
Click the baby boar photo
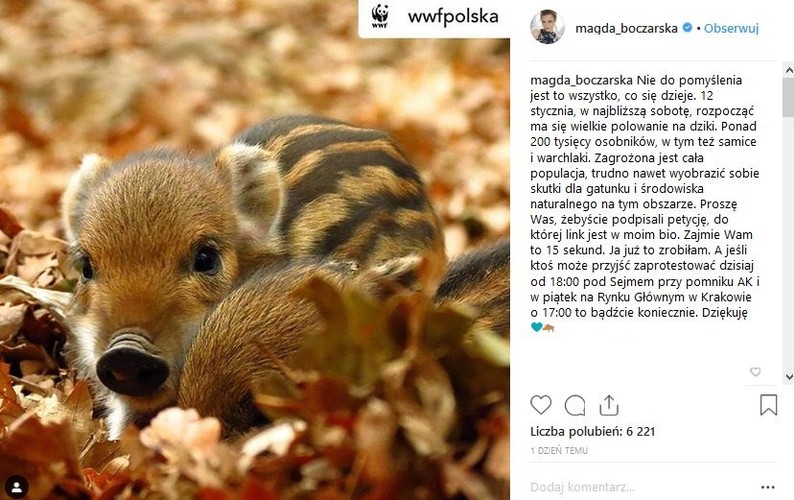250,270
